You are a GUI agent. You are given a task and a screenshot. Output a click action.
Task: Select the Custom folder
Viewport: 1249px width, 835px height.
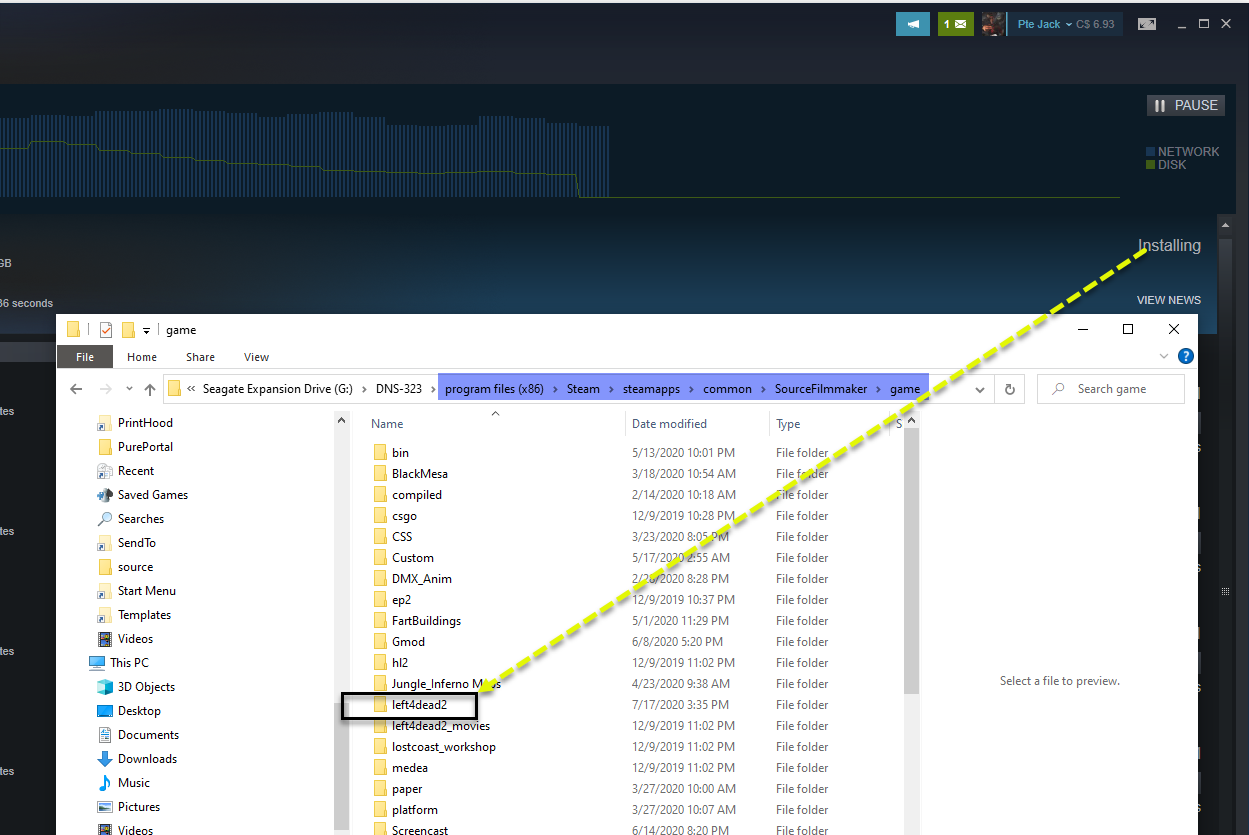412,558
